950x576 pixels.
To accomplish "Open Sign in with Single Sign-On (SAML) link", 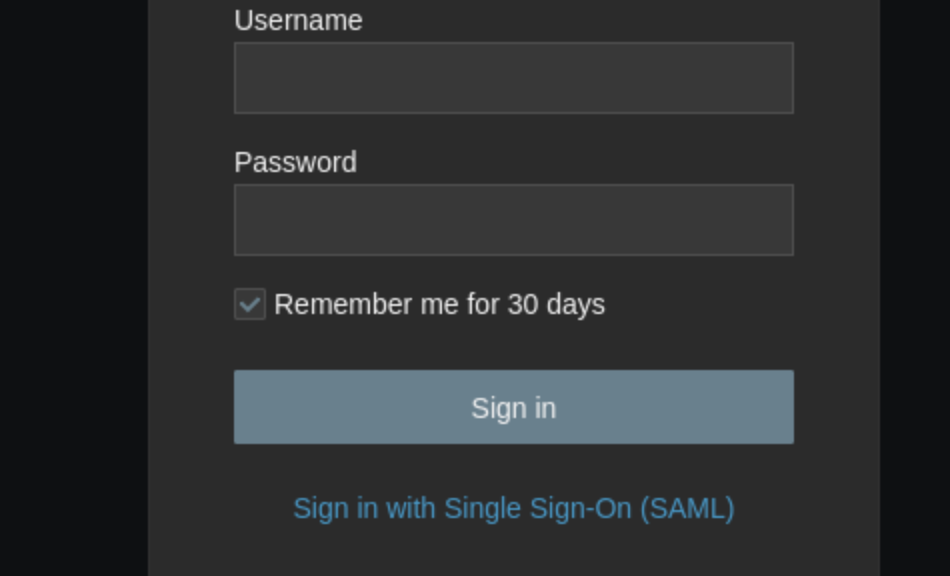I will [513, 508].
